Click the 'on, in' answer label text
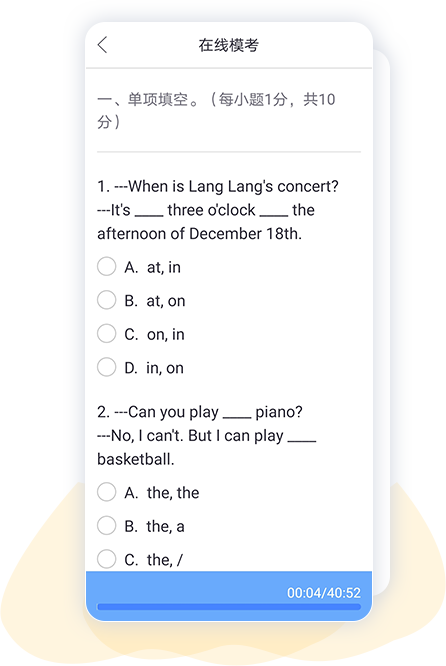Screen dimensions: 446x666 tap(166, 335)
